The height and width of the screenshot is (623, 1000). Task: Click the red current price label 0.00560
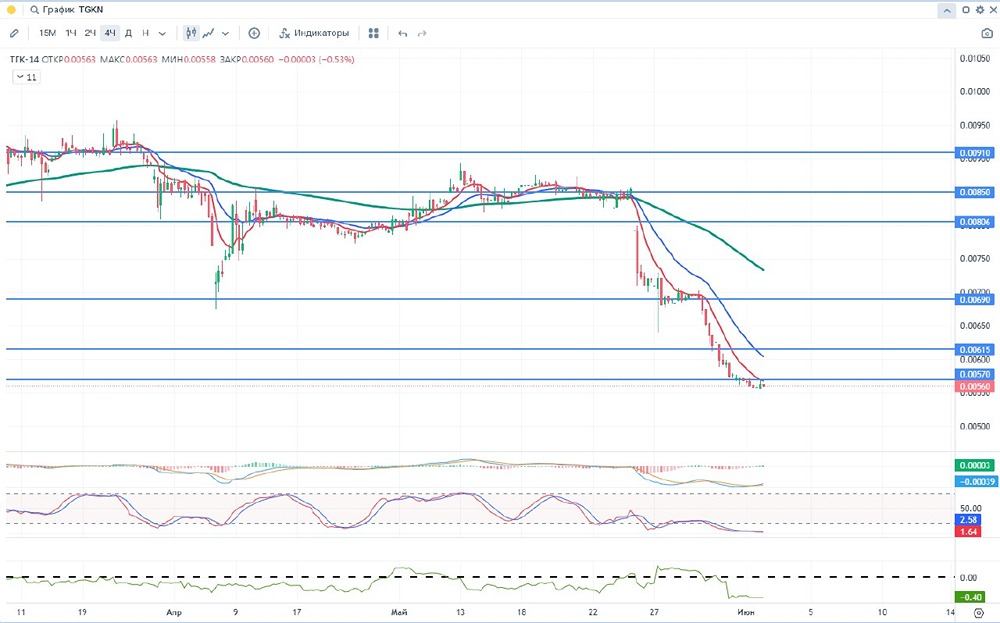click(x=975, y=386)
